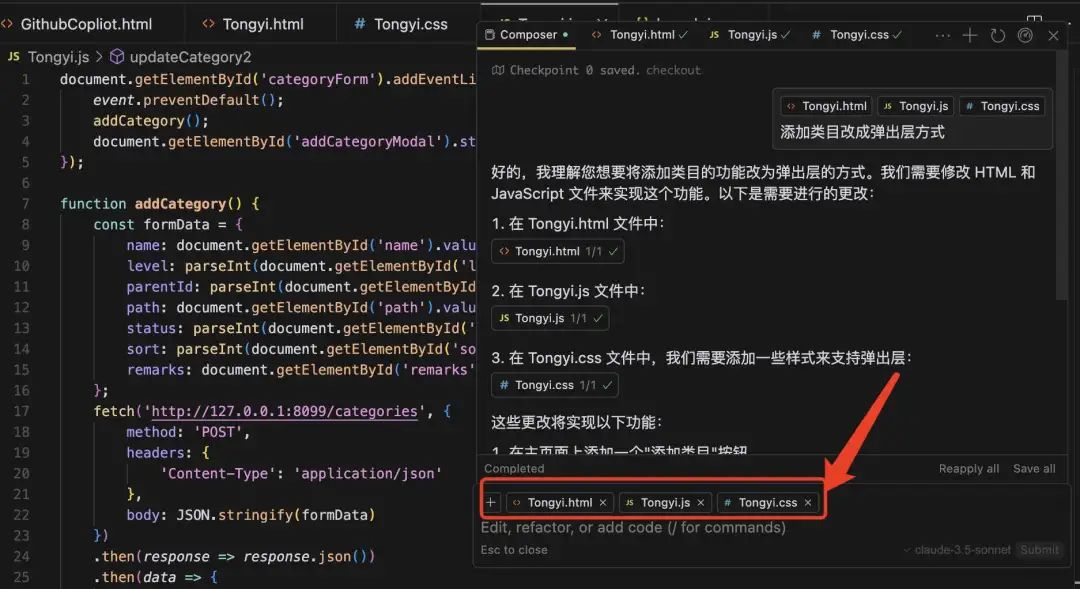Switch to the Tongyi.css editor tab
The image size is (1080, 589).
pyautogui.click(x=401, y=24)
